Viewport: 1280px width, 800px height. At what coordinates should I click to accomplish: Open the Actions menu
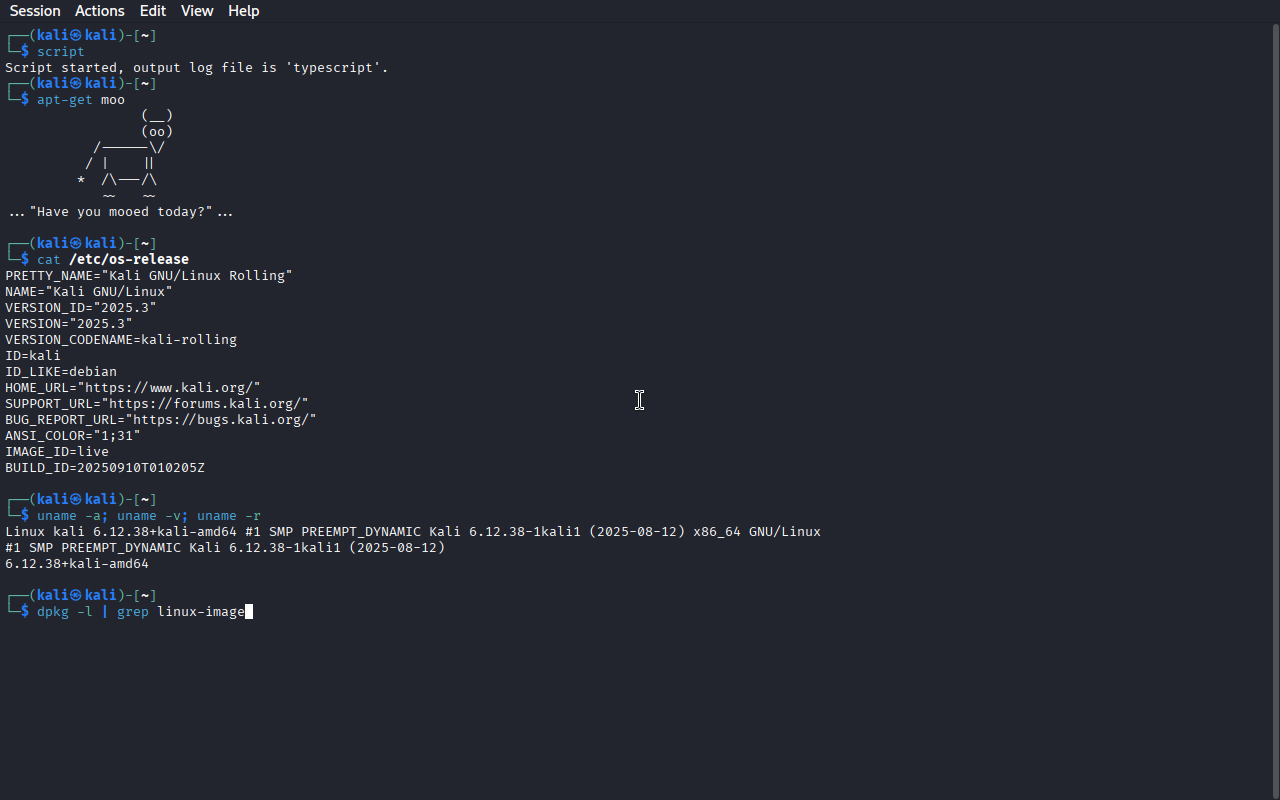pyautogui.click(x=100, y=11)
